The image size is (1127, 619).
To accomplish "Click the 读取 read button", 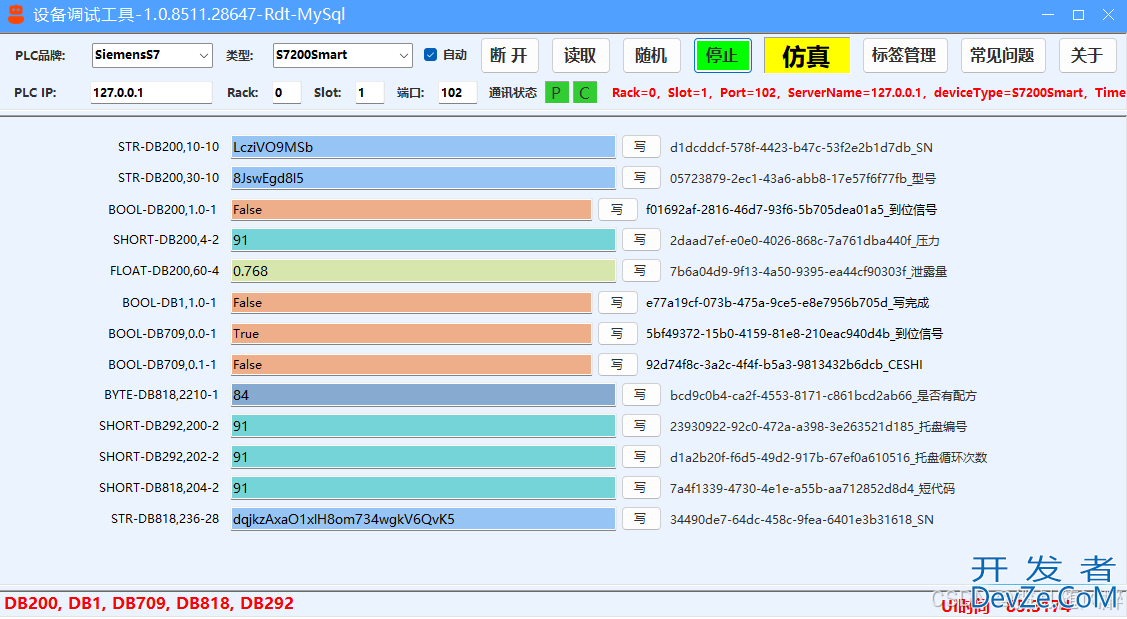I will [580, 55].
